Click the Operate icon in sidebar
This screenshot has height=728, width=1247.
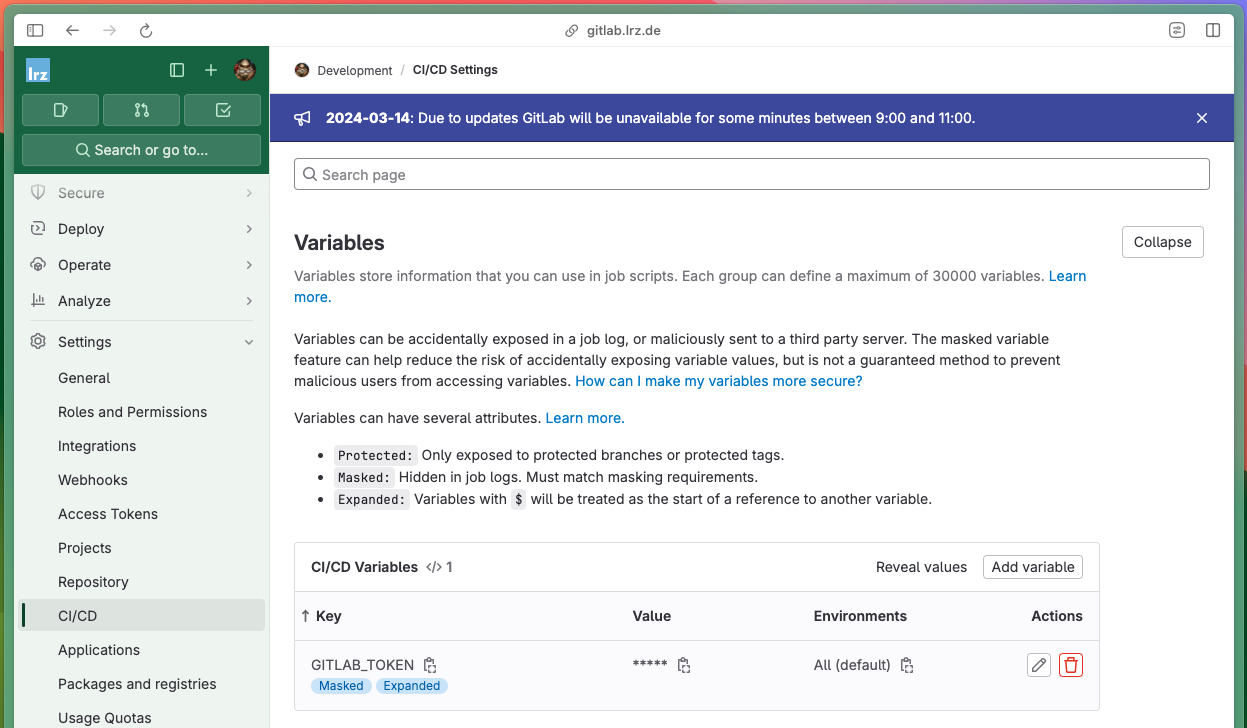[38, 265]
